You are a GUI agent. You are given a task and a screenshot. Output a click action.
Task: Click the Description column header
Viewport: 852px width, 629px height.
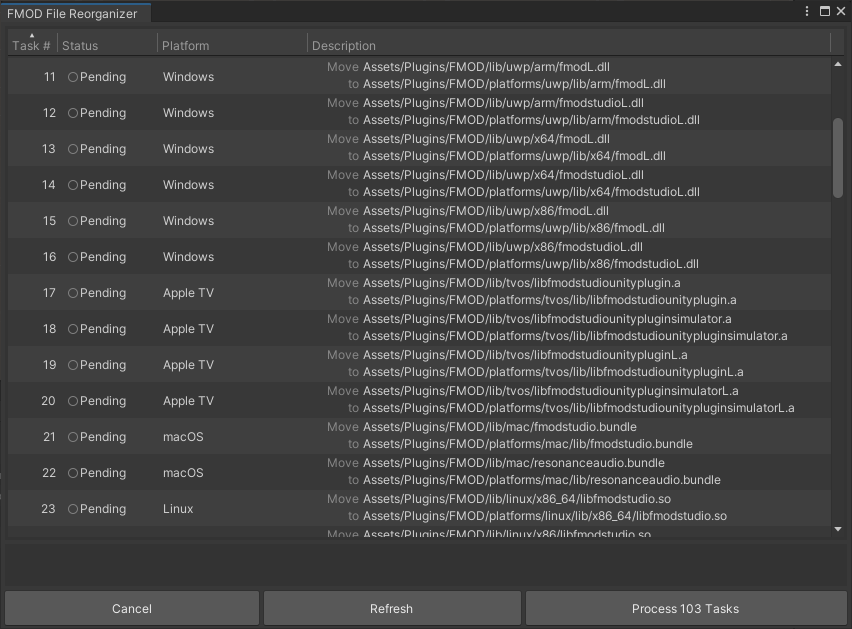pyautogui.click(x=344, y=46)
